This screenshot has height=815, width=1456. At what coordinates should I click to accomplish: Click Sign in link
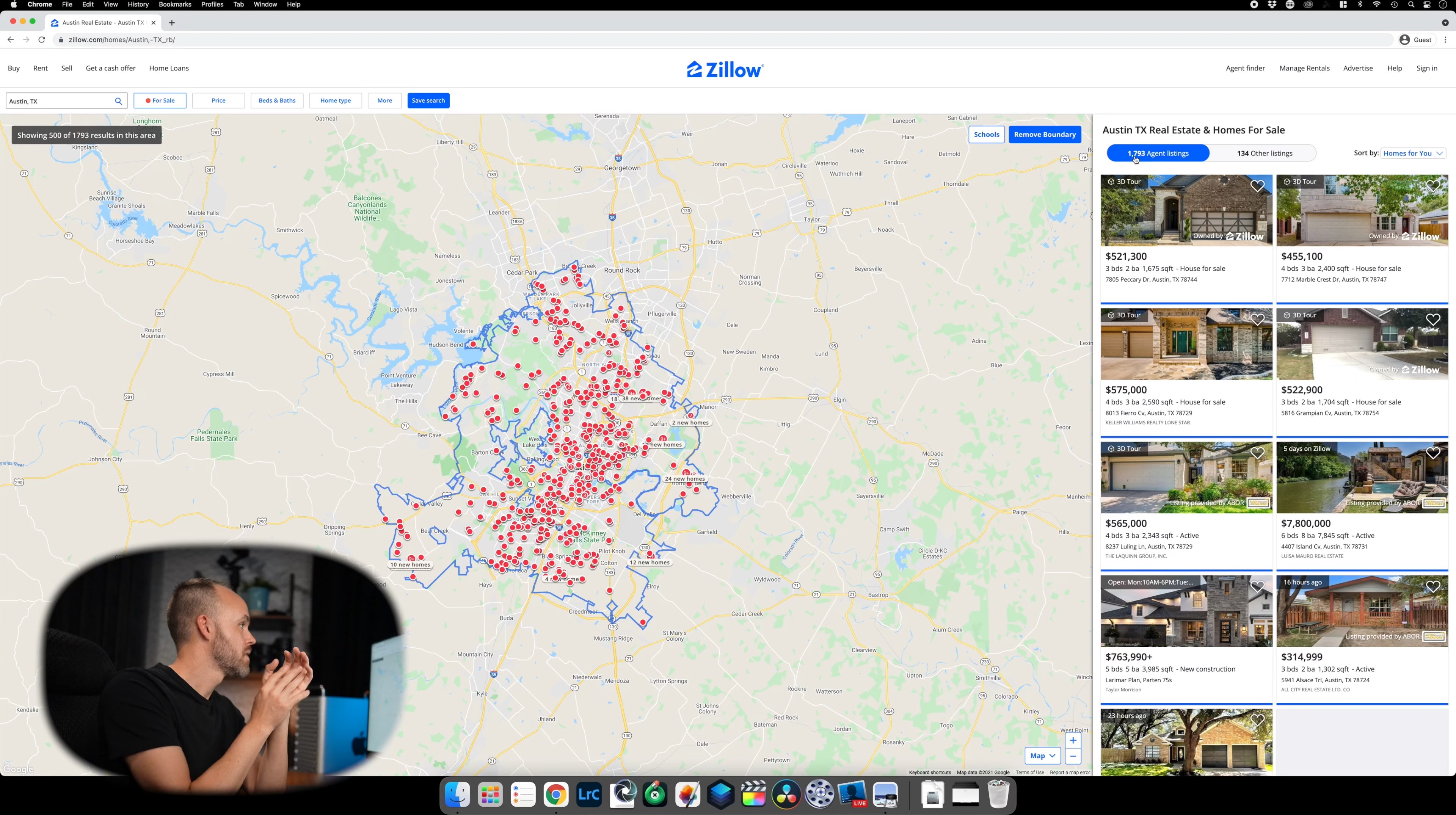coord(1426,68)
